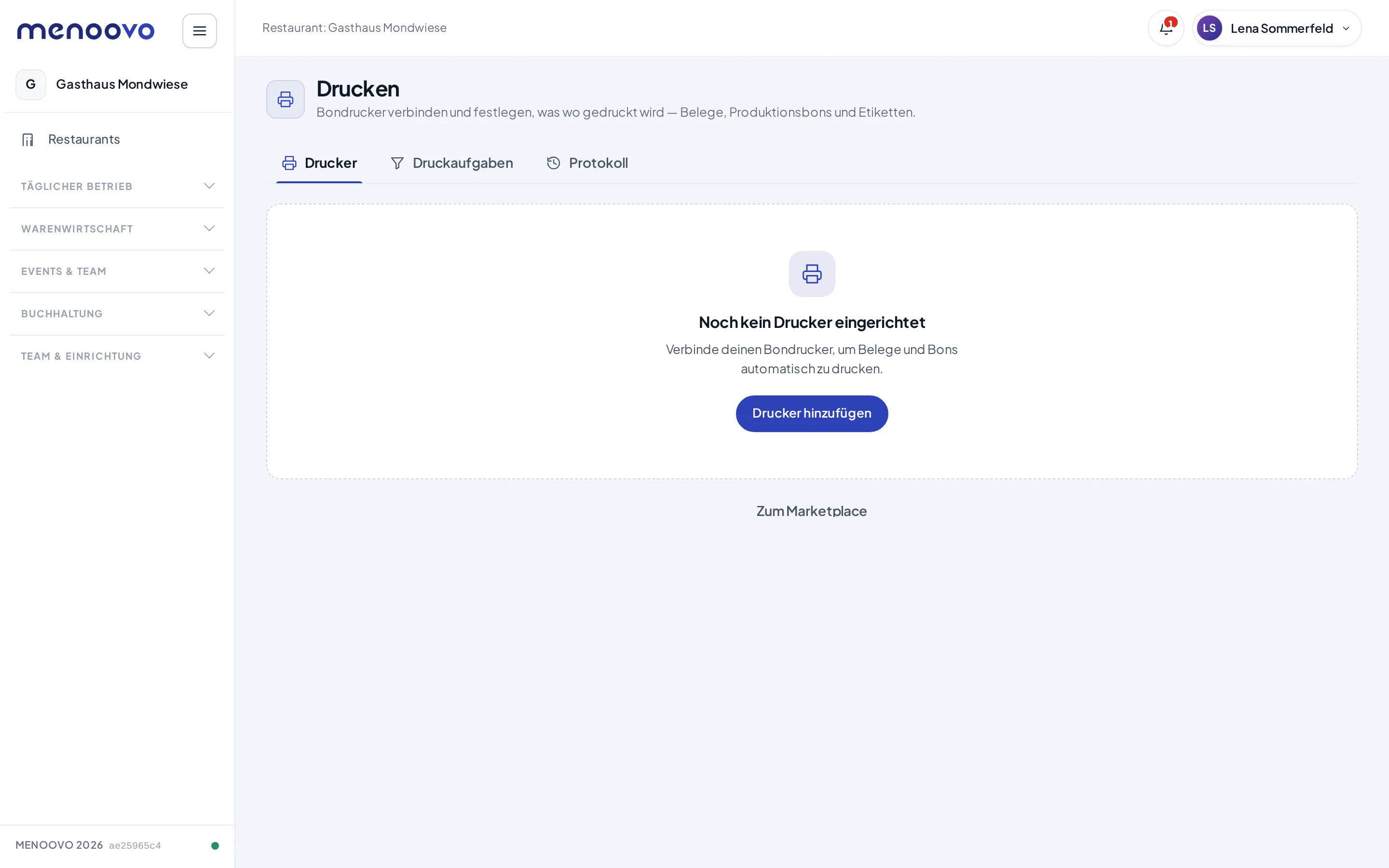Click the green status dot in footer

215,846
